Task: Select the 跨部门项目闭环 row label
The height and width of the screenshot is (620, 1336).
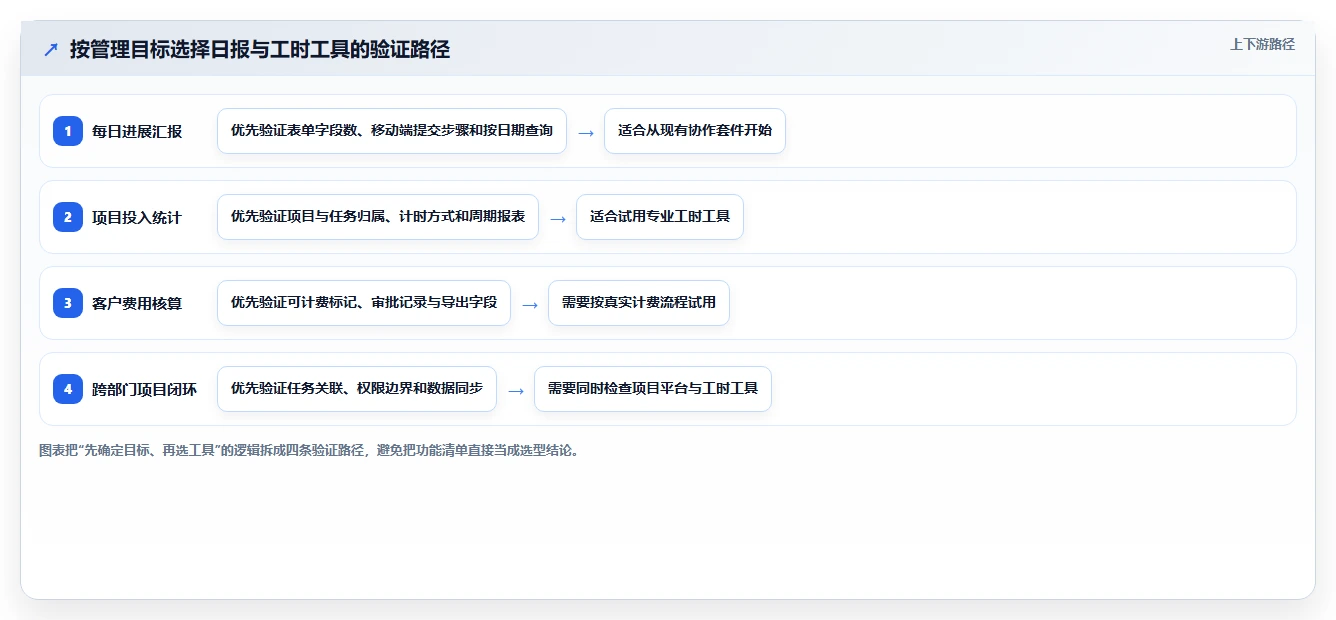Action: click(145, 389)
